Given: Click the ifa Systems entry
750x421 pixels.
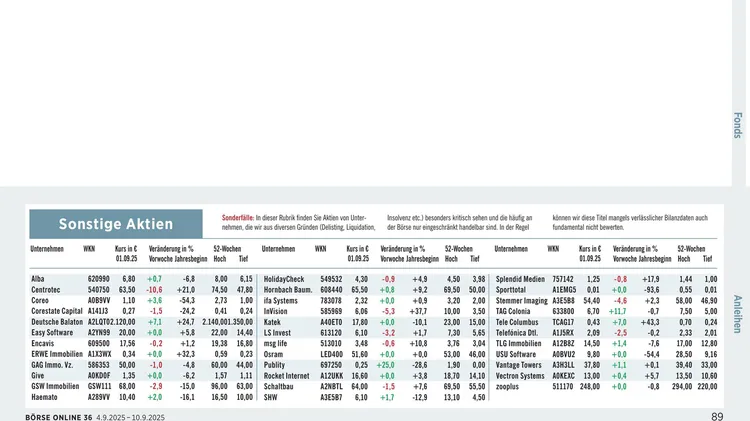Looking at the screenshot, I should [281, 300].
